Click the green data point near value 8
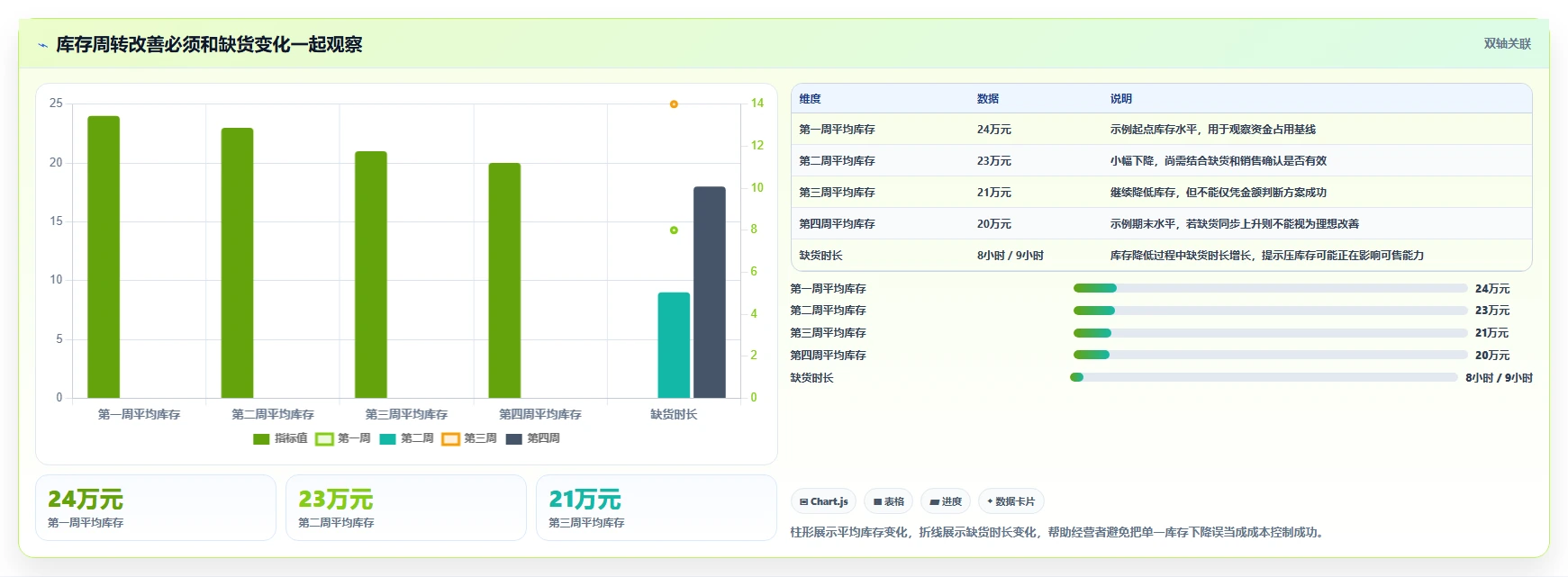This screenshot has width=1568, height=577. (674, 230)
